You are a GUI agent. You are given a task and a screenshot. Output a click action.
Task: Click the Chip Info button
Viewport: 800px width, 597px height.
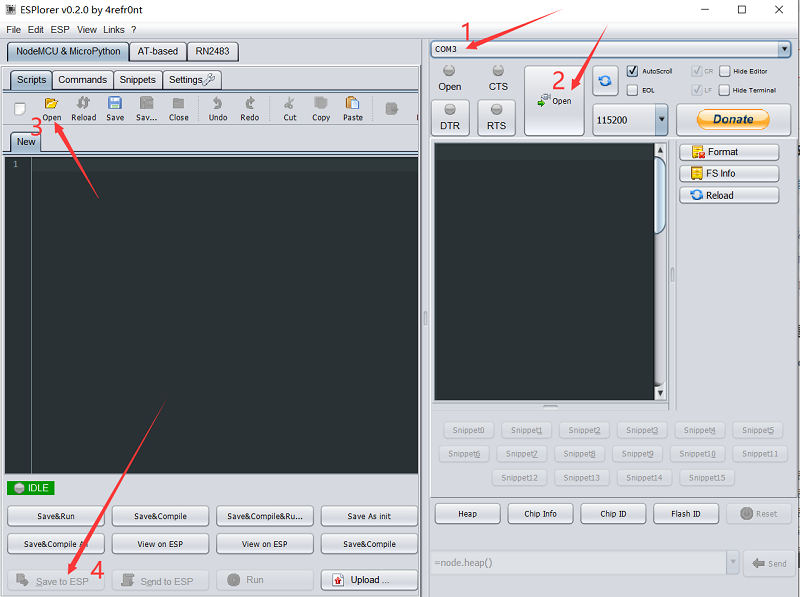[540, 514]
